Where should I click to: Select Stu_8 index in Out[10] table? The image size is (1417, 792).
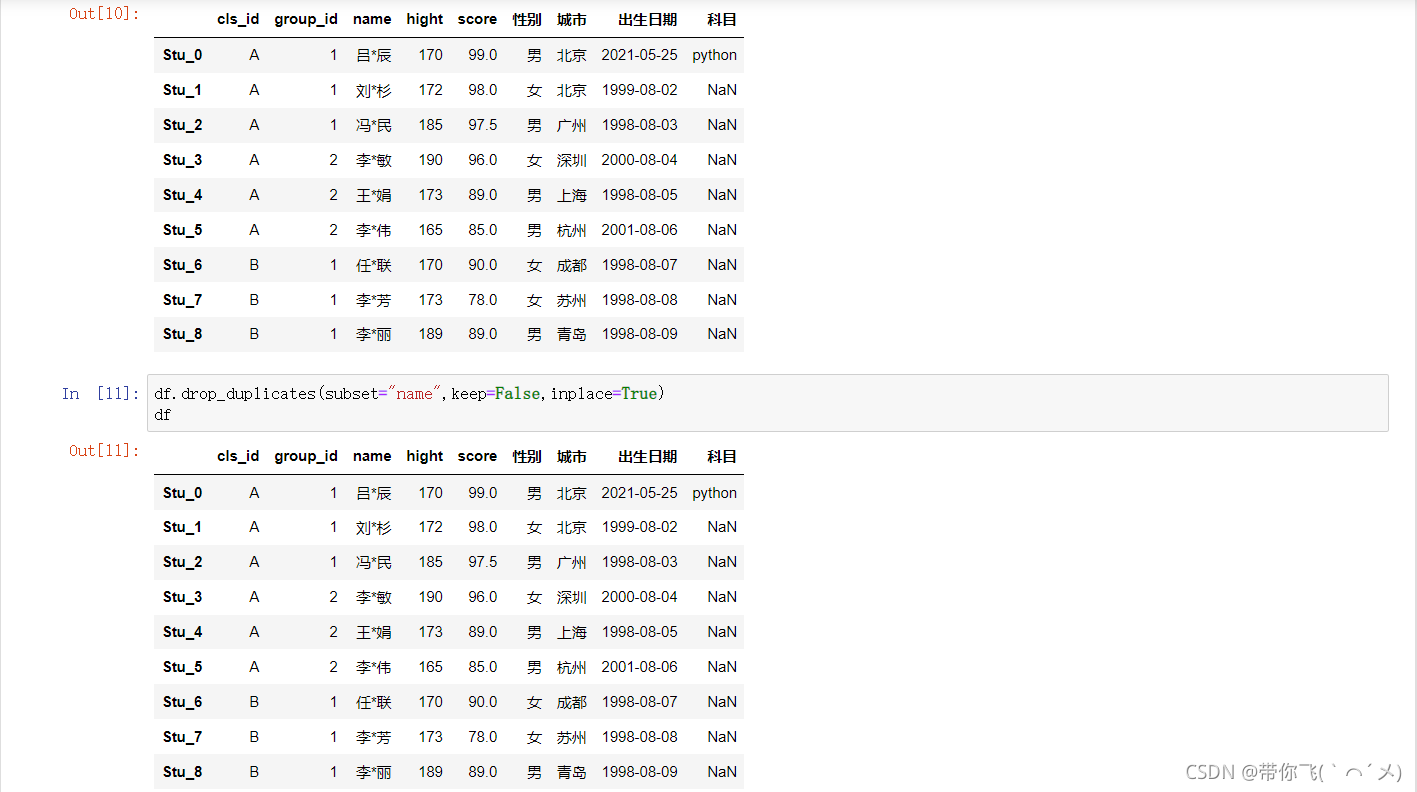(x=182, y=334)
